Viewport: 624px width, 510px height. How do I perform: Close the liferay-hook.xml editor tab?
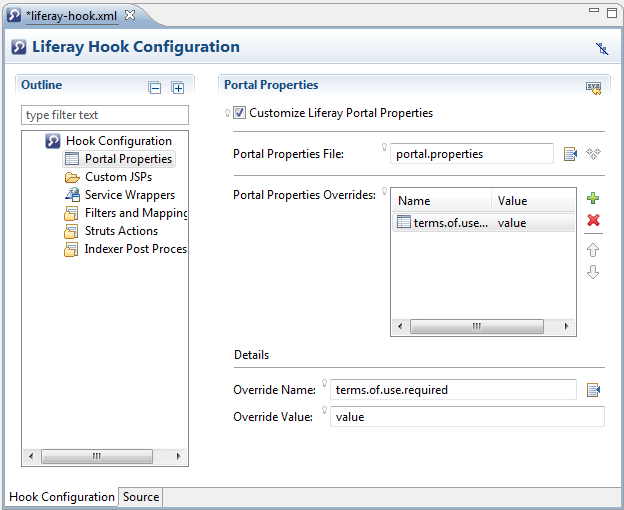coord(130,15)
